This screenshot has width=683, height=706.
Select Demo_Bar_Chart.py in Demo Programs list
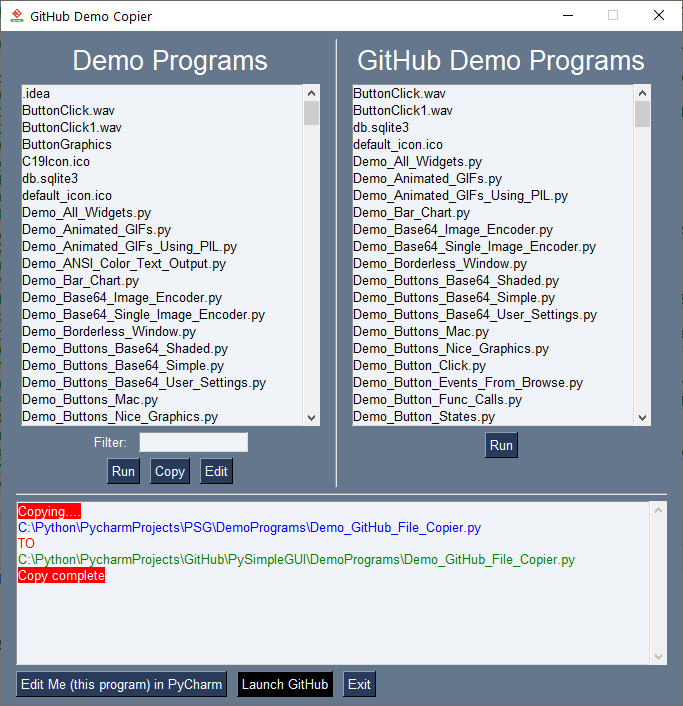pyautogui.click(x=163, y=281)
